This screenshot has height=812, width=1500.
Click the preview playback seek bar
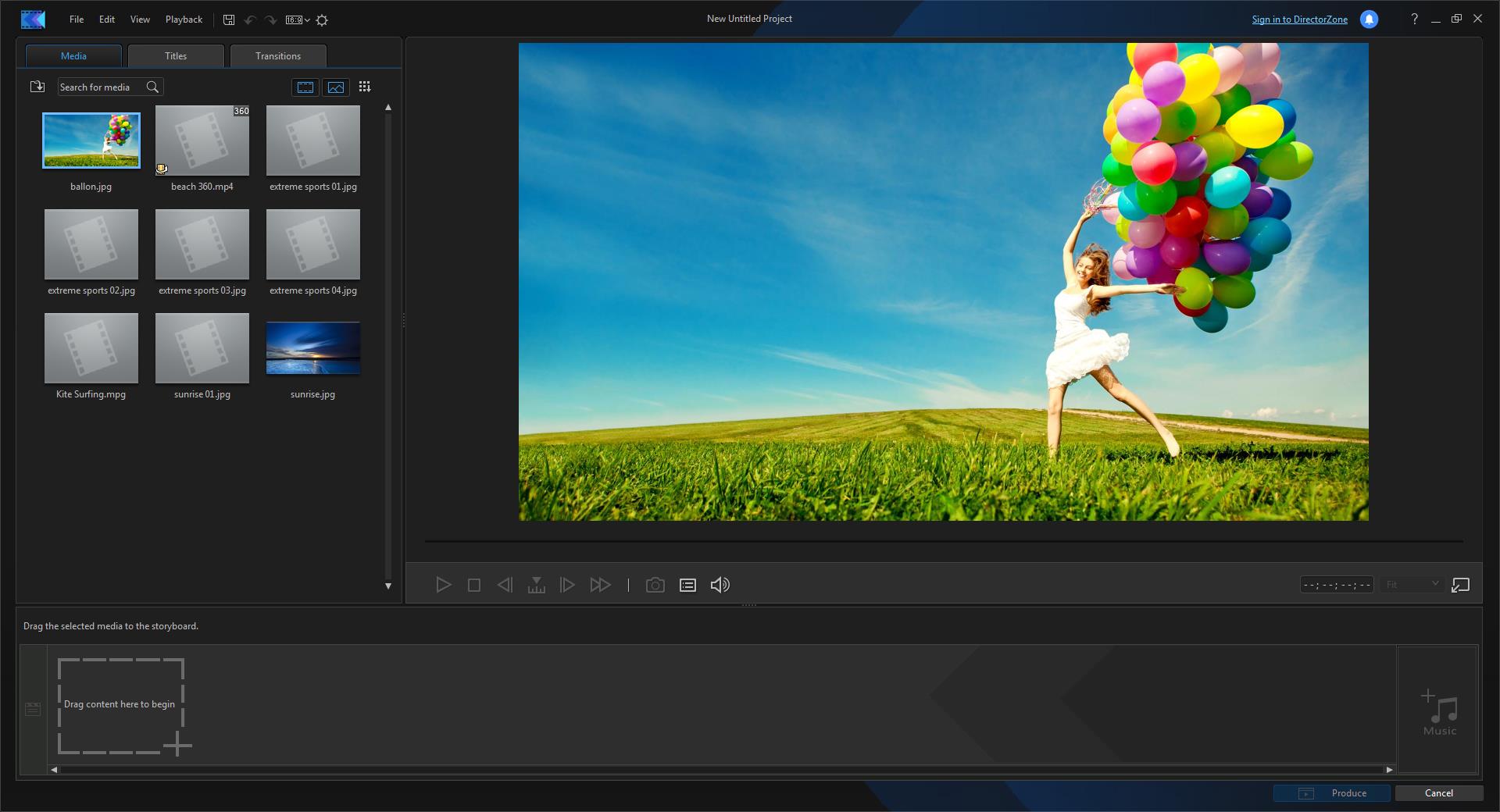[x=944, y=541]
